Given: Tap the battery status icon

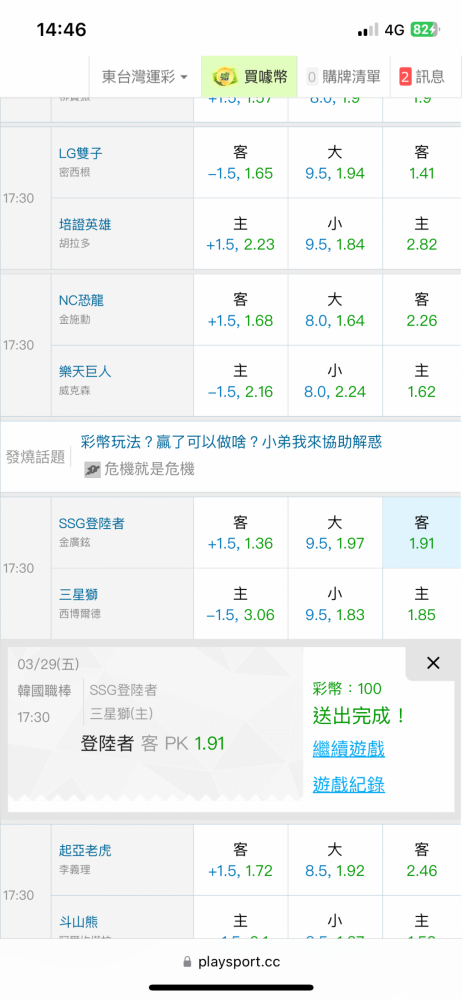Looking at the screenshot, I should [425, 29].
